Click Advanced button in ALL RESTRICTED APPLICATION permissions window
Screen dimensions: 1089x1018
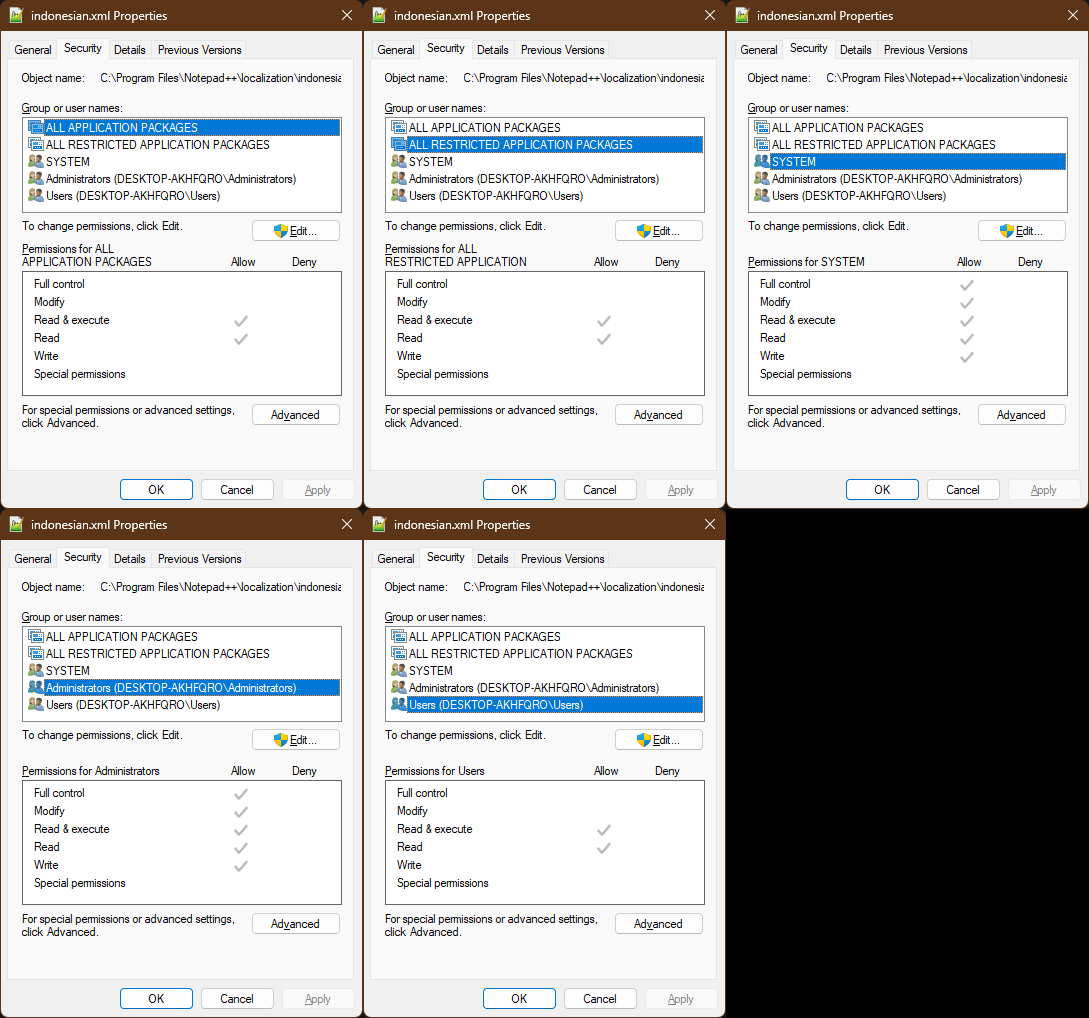click(658, 415)
